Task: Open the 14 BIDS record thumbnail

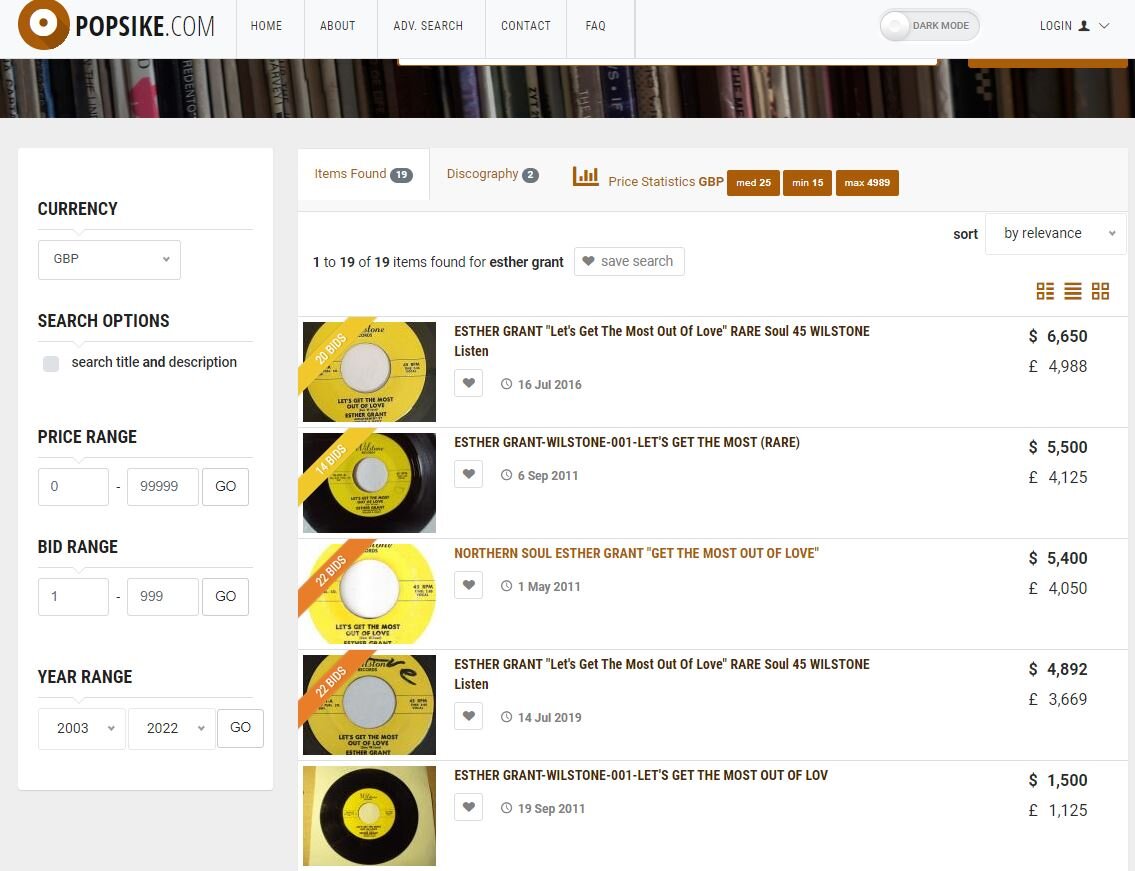Action: click(369, 482)
